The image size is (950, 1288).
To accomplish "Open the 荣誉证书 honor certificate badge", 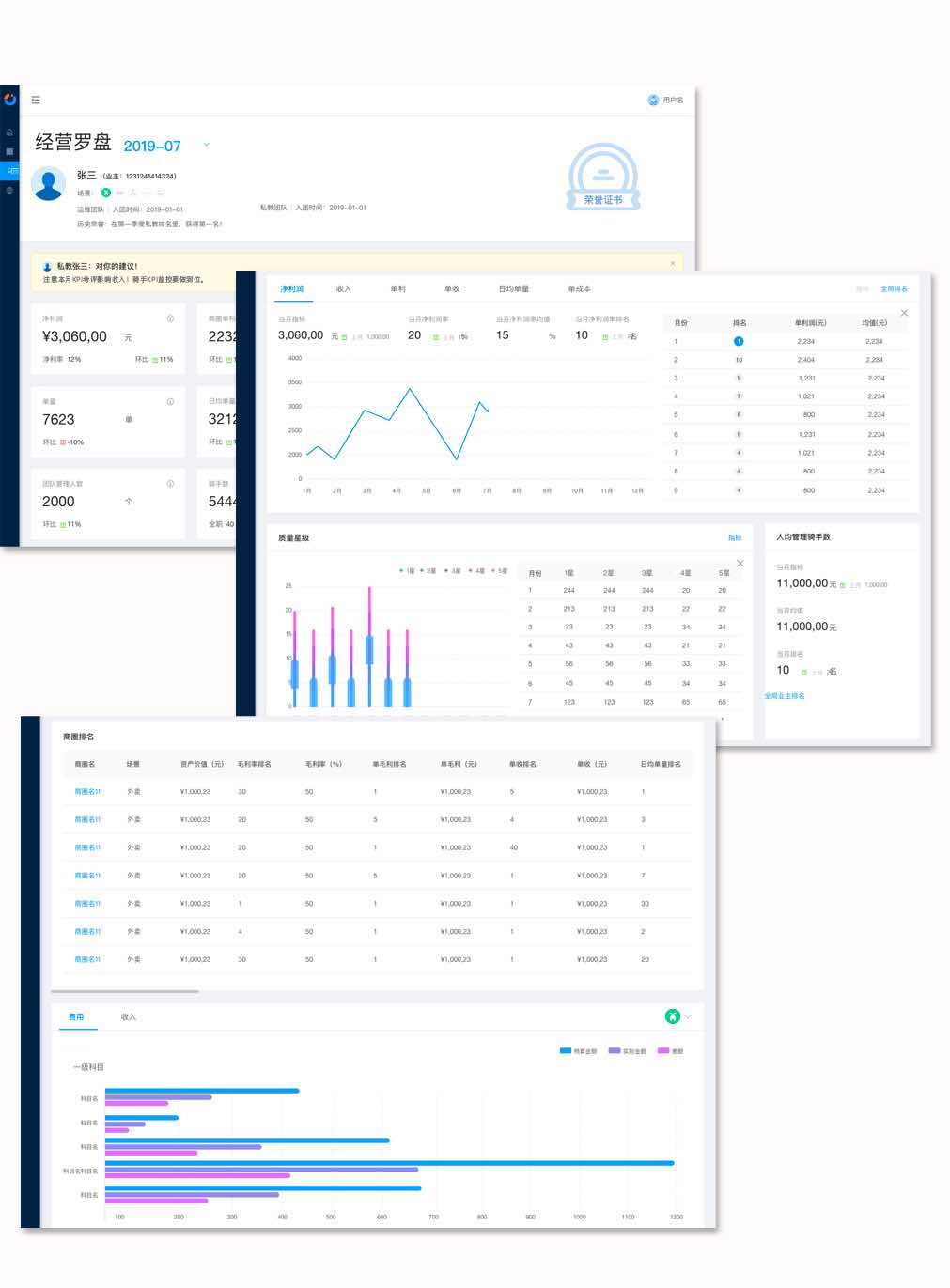I will coord(603,178).
